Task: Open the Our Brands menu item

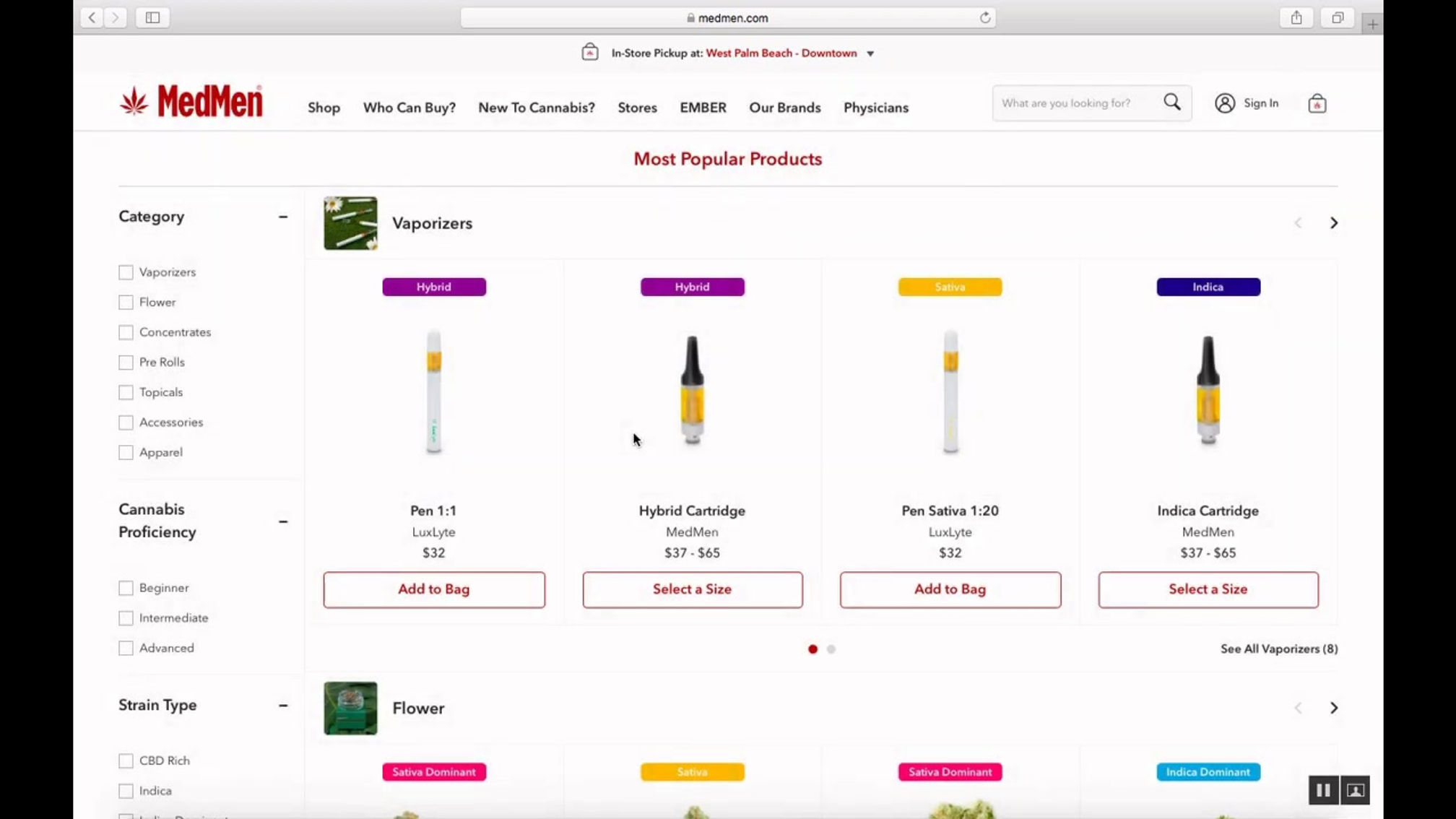Action: pyautogui.click(x=785, y=108)
